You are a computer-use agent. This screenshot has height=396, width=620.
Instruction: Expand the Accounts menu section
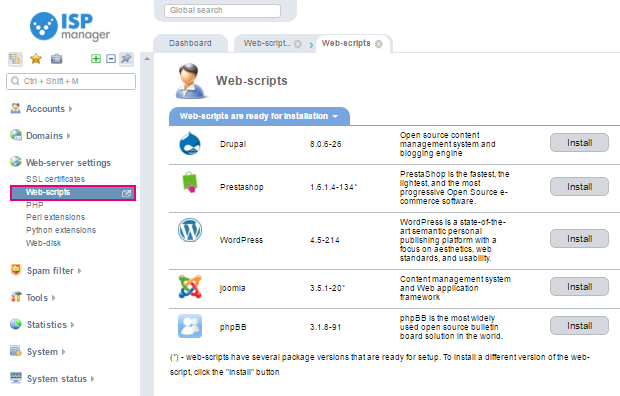[49, 109]
